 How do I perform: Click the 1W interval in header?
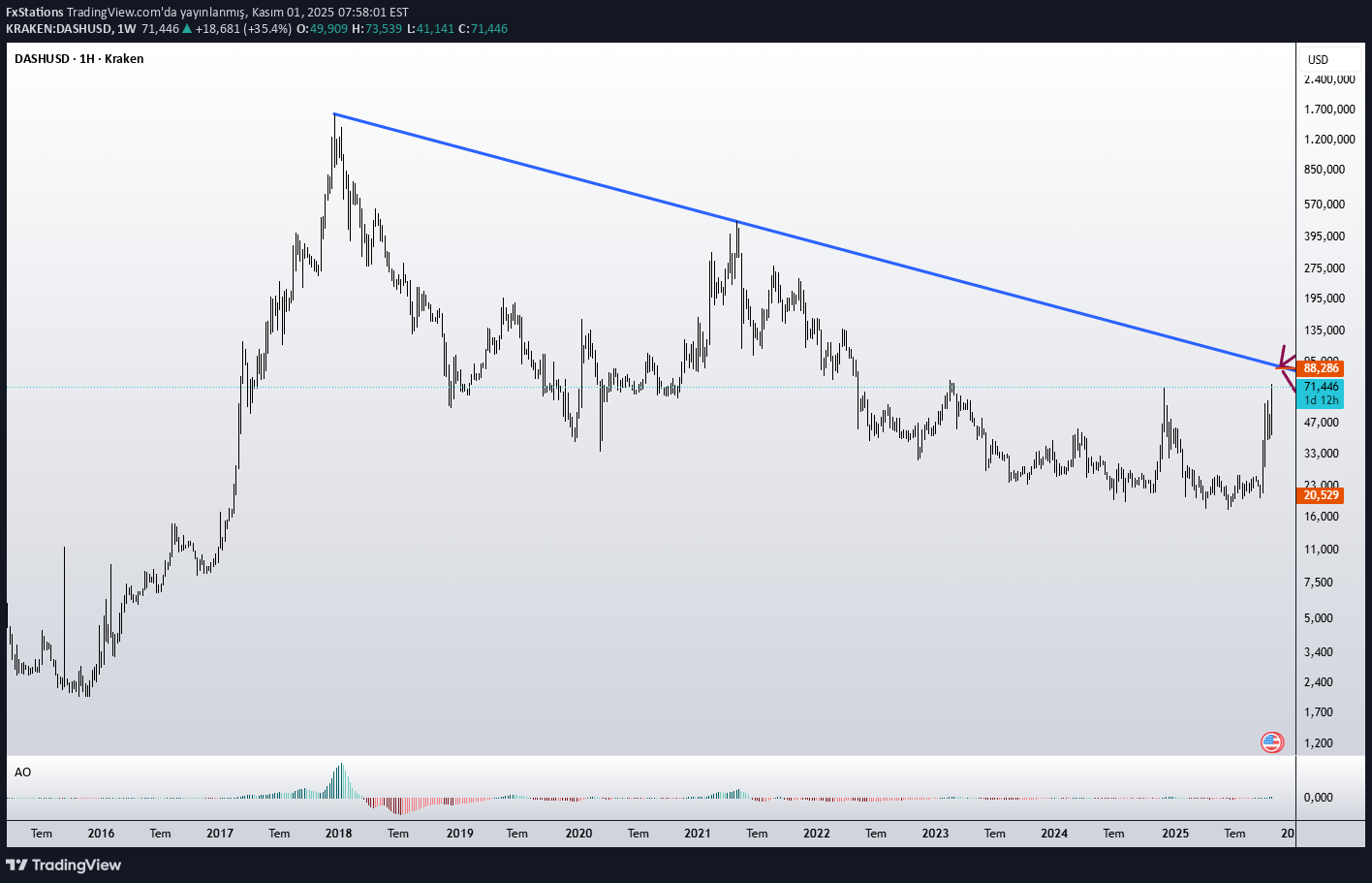click(126, 29)
